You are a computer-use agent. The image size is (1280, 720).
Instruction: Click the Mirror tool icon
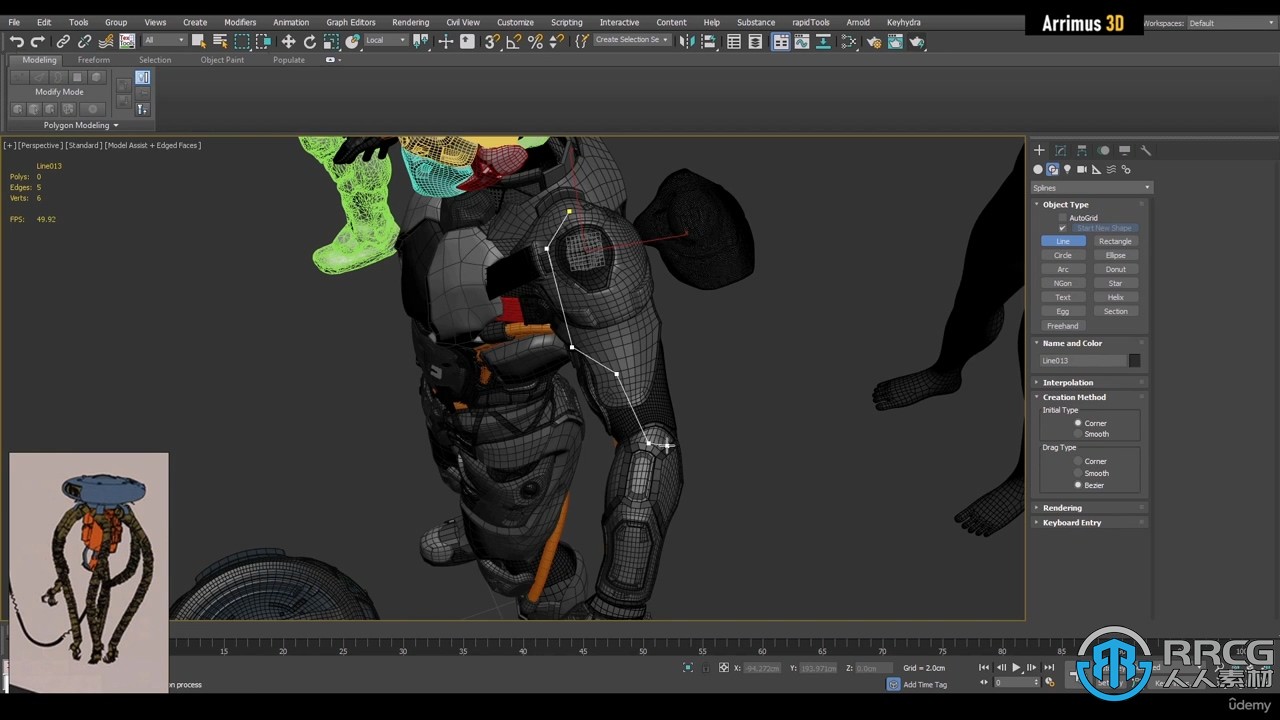[687, 41]
